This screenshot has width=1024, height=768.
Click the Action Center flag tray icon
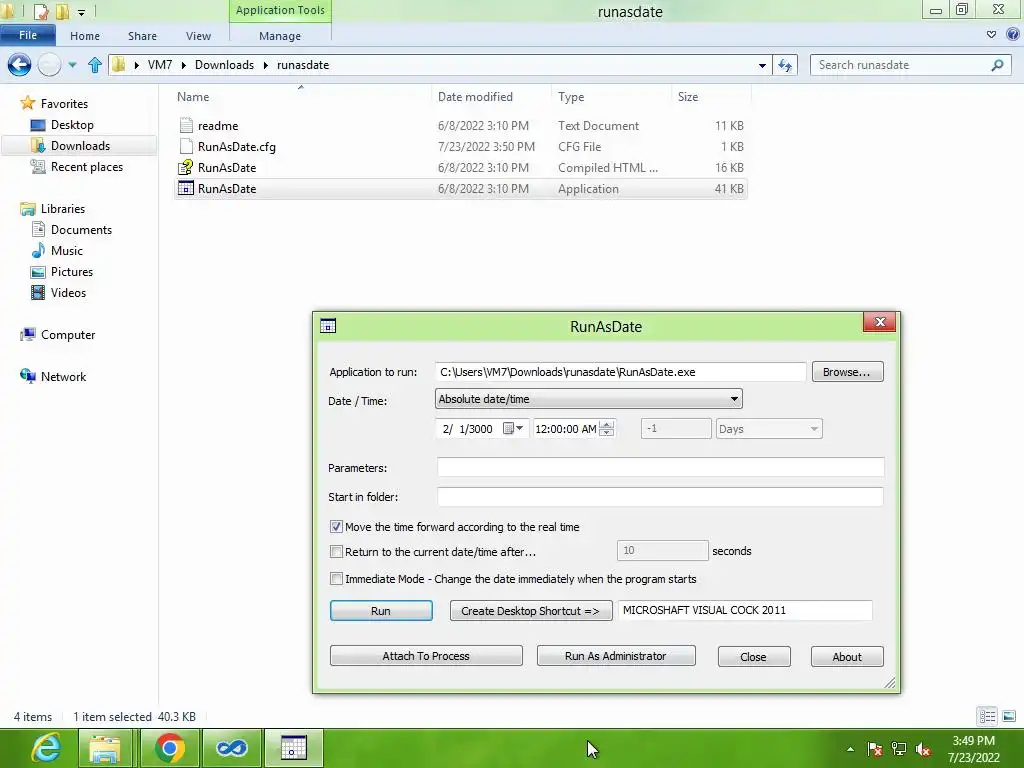coord(875,749)
